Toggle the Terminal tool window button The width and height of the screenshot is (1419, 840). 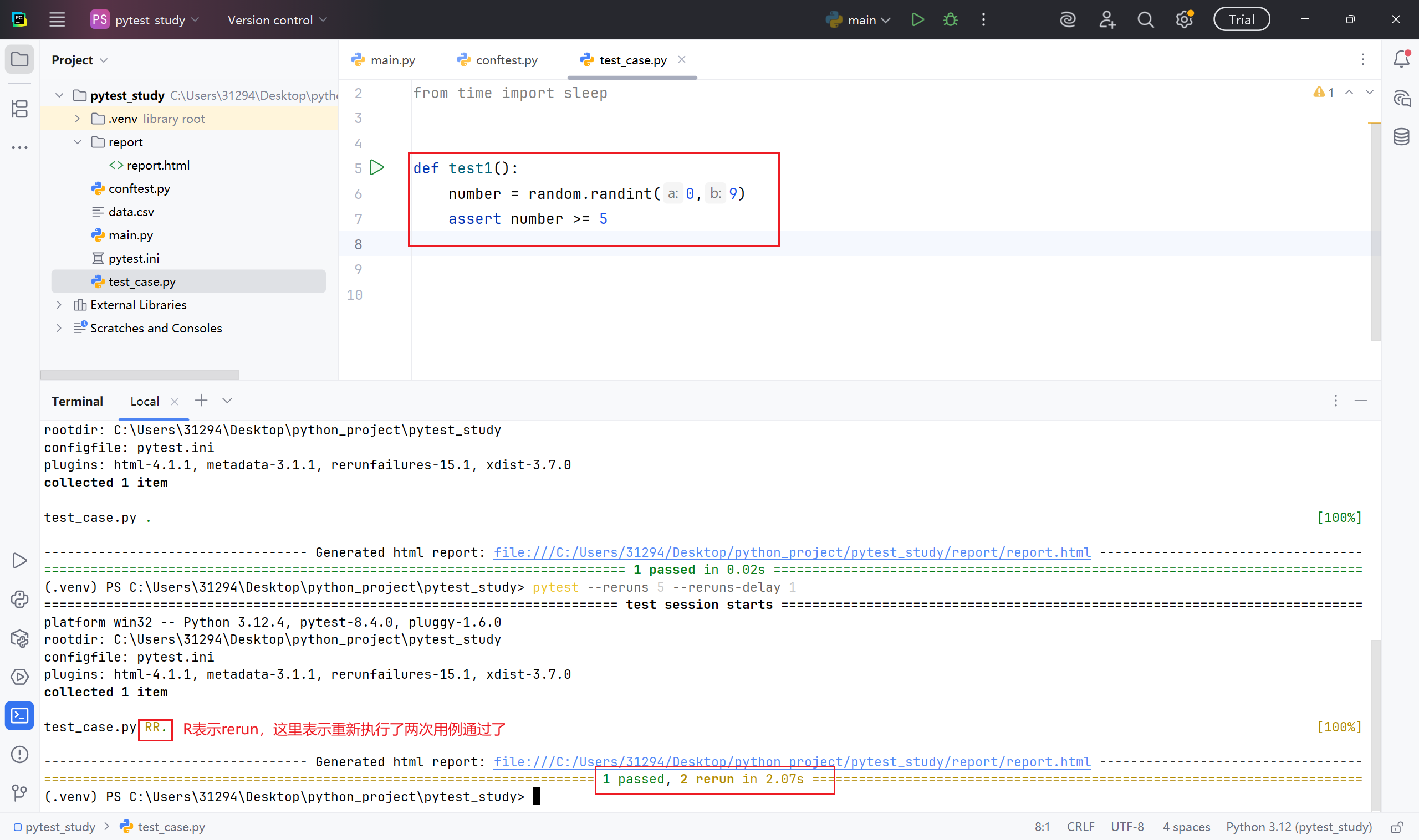click(x=20, y=715)
